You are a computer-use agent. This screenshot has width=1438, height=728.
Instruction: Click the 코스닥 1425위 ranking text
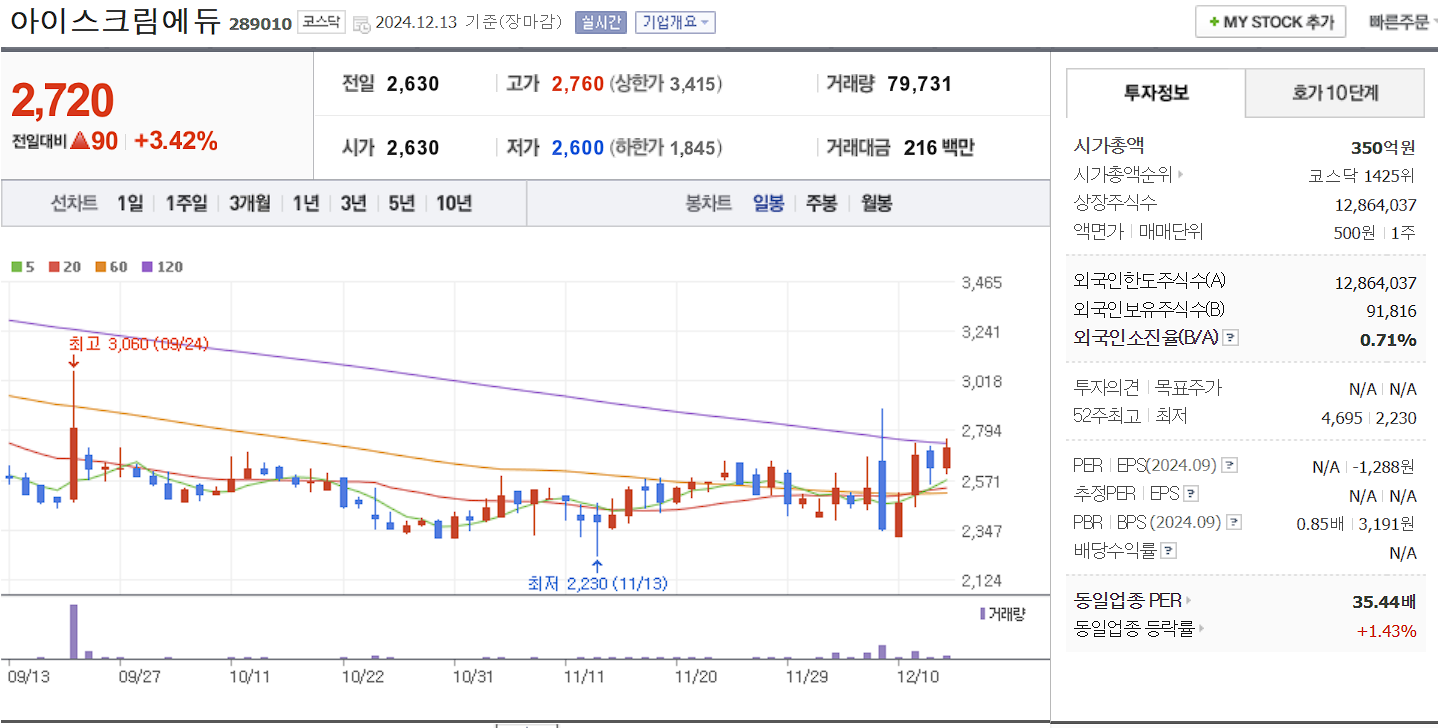[1362, 176]
